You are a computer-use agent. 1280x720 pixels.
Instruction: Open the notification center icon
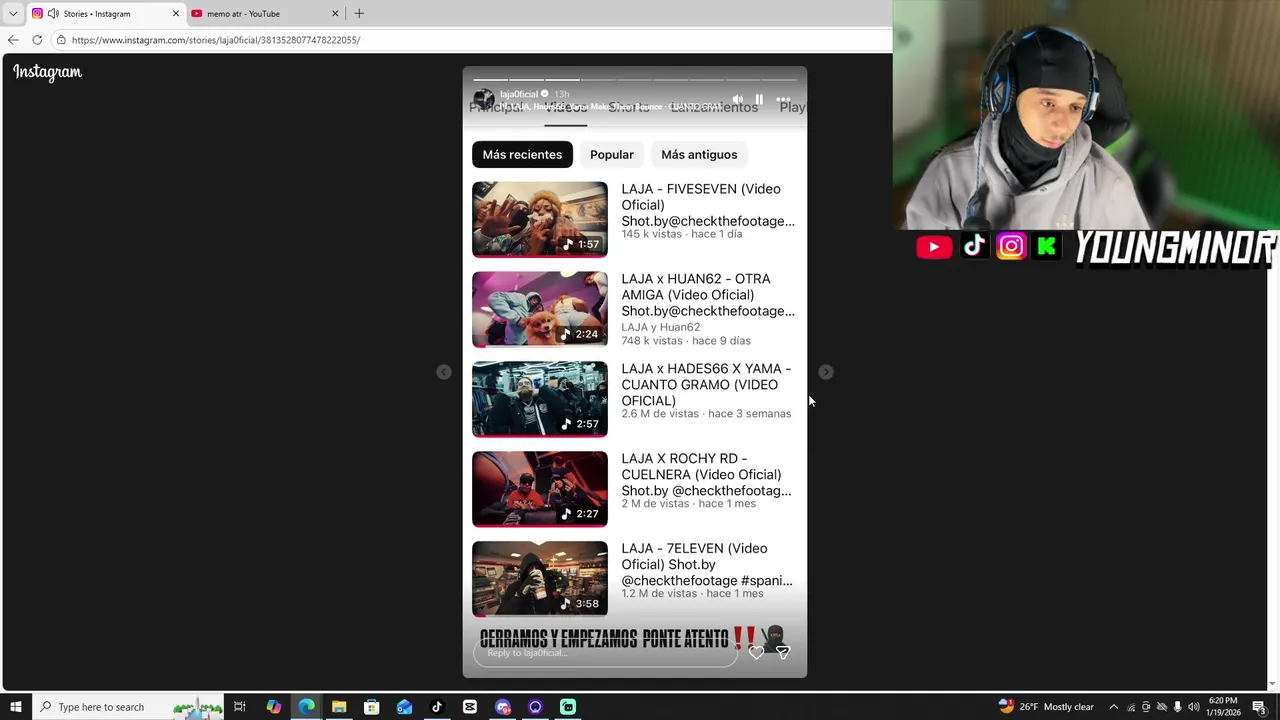(x=1259, y=707)
